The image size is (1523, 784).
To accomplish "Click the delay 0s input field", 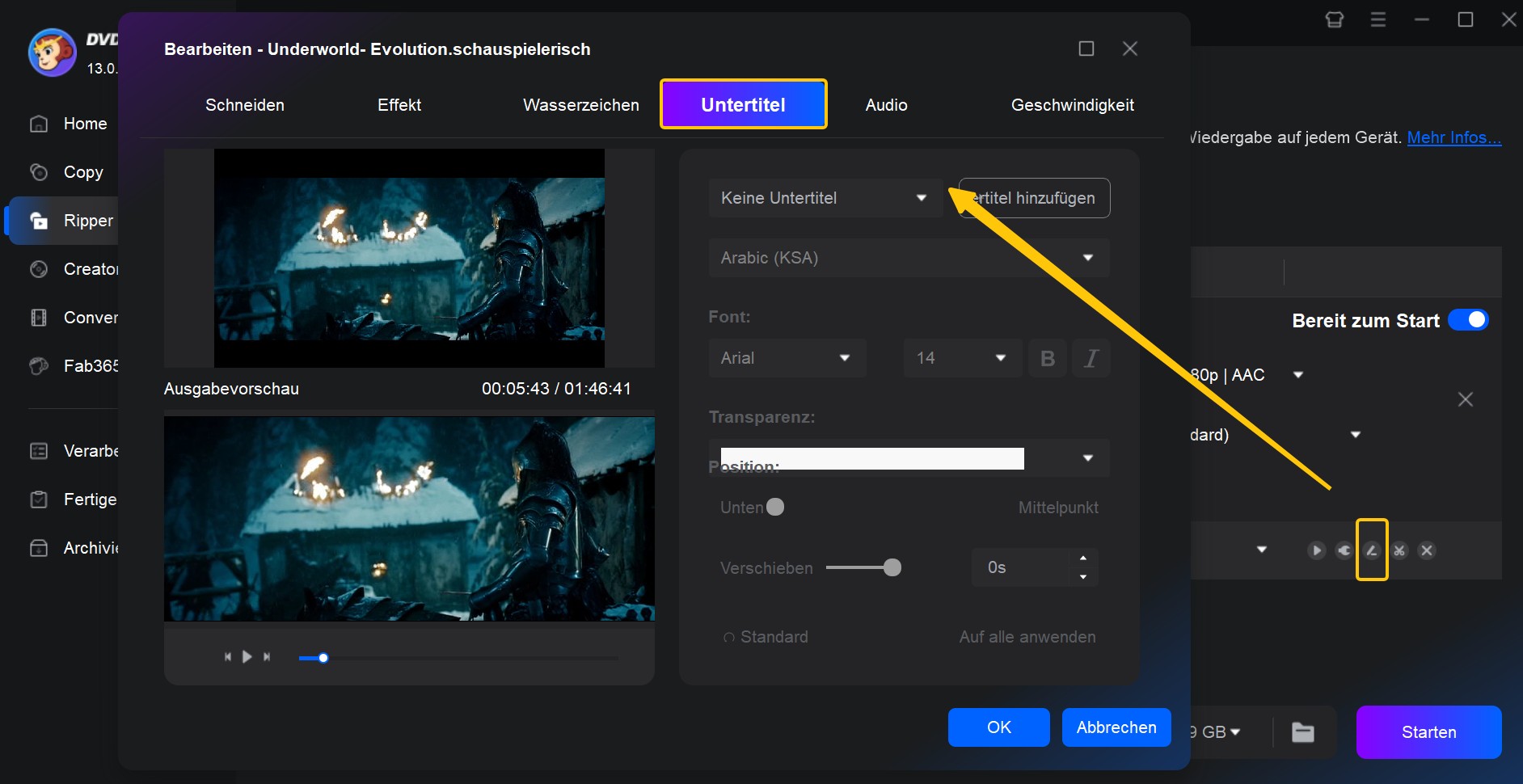I will (x=1023, y=567).
